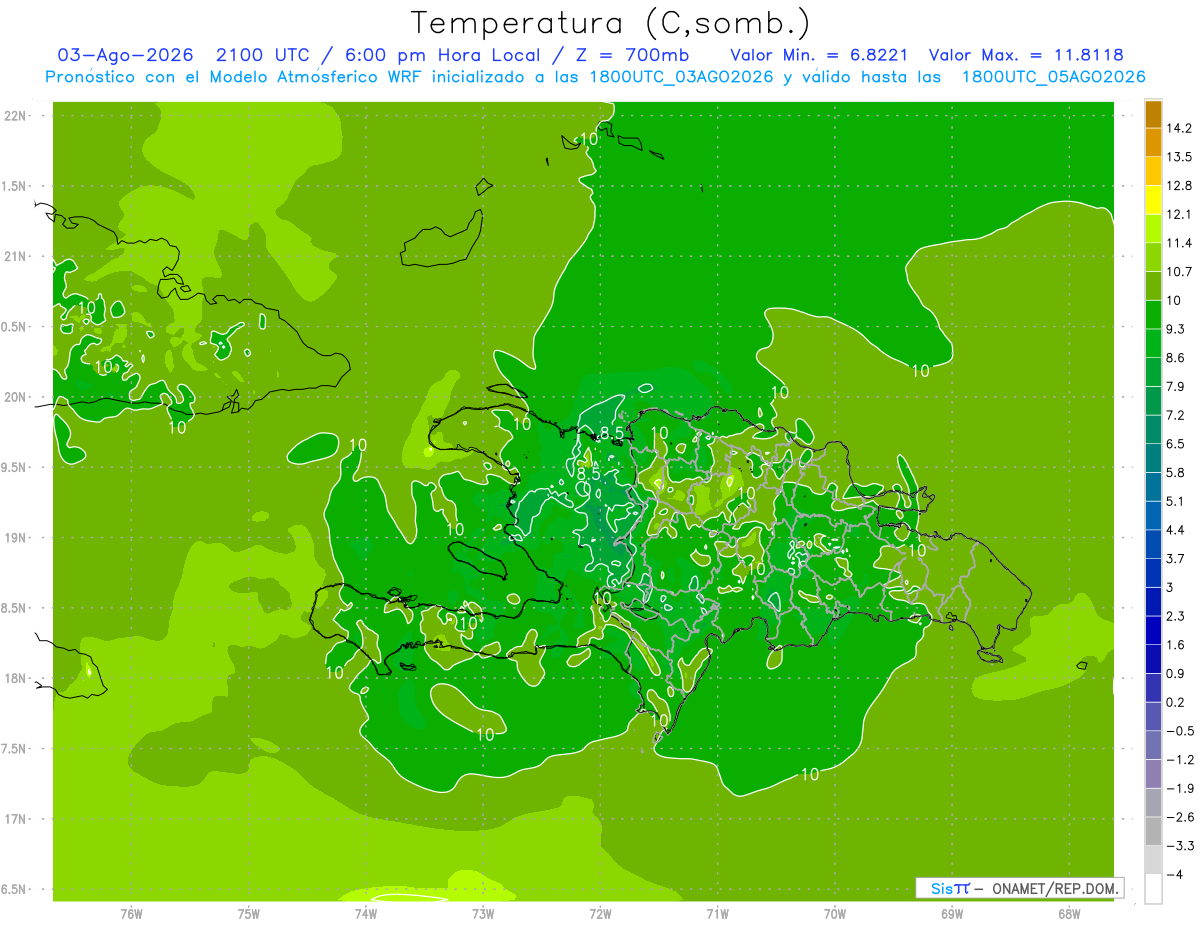Click the '70W' longitude axis label

pos(835,913)
